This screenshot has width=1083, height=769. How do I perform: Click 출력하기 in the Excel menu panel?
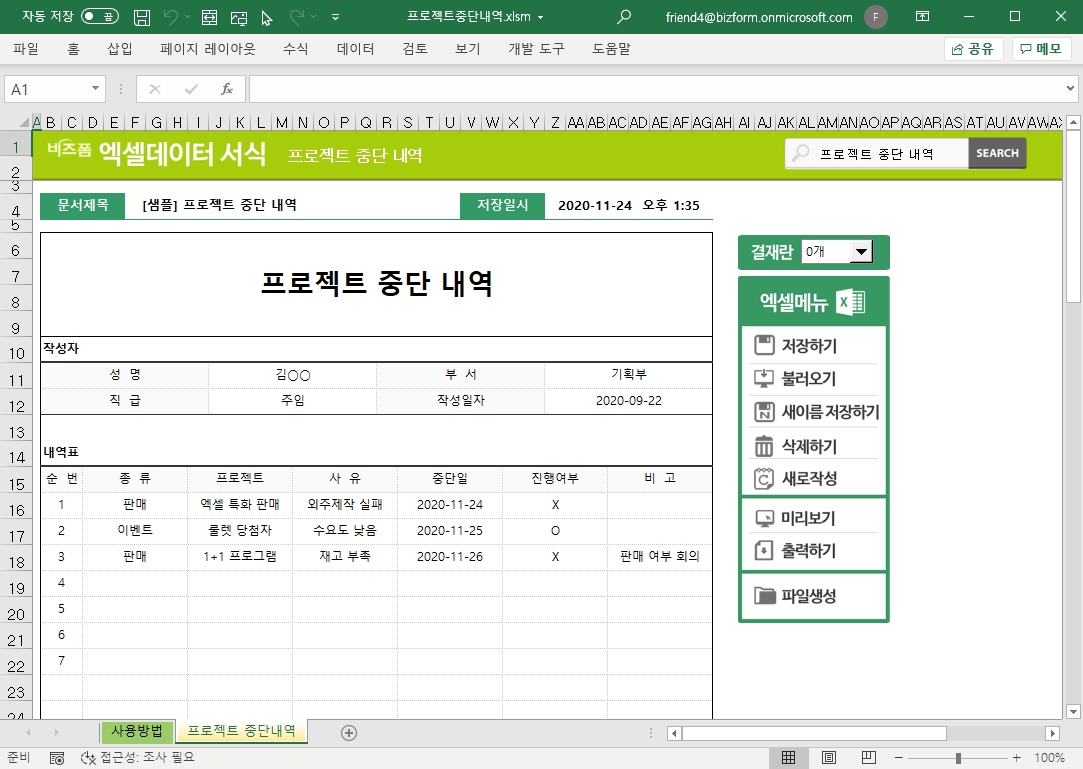pos(808,551)
